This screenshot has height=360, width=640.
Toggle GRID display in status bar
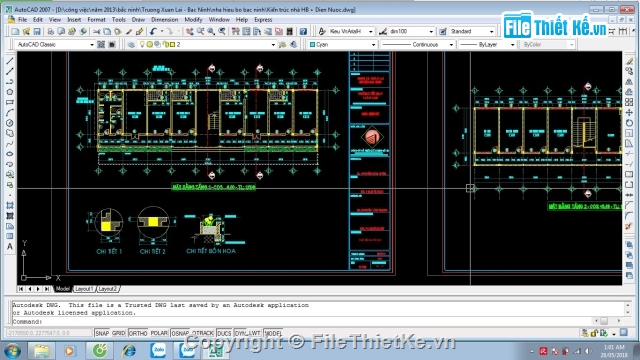118,333
